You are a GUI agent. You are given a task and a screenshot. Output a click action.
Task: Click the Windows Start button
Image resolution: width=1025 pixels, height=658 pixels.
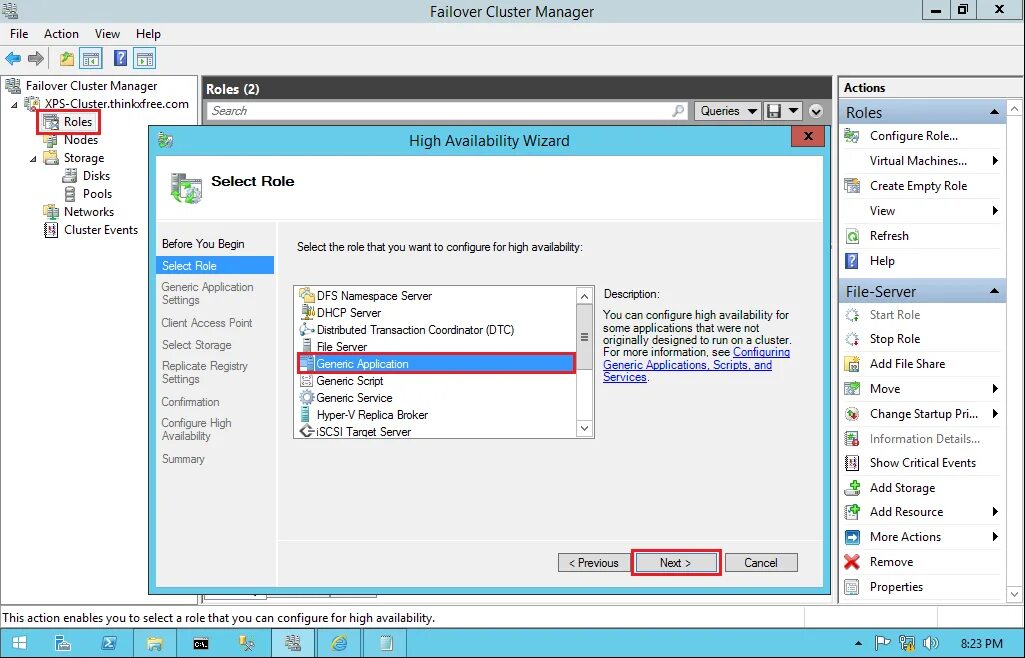[20, 644]
